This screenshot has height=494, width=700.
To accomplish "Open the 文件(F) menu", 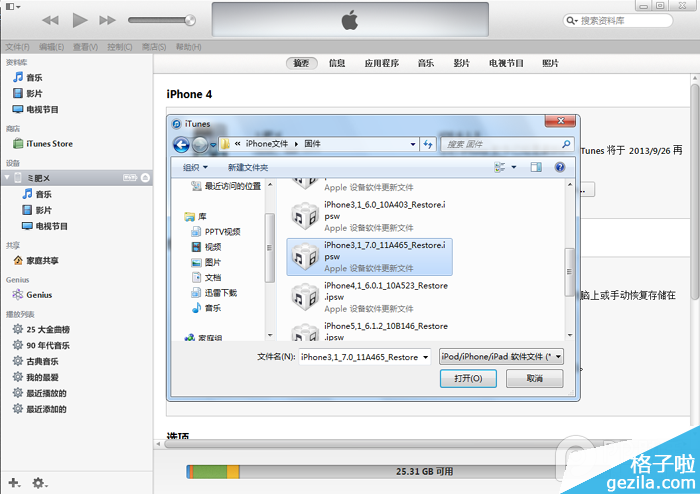I will click(x=17, y=47).
